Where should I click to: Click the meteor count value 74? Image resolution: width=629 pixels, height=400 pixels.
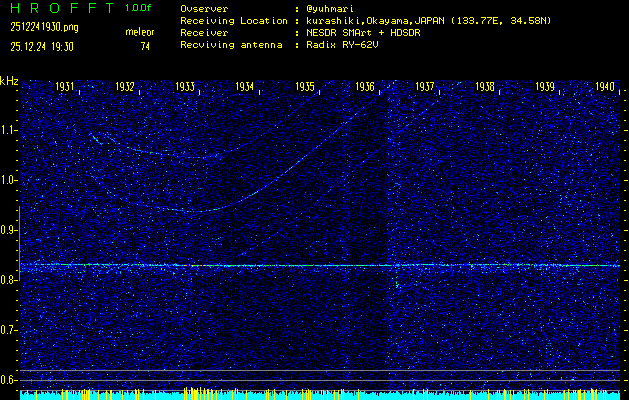(145, 46)
